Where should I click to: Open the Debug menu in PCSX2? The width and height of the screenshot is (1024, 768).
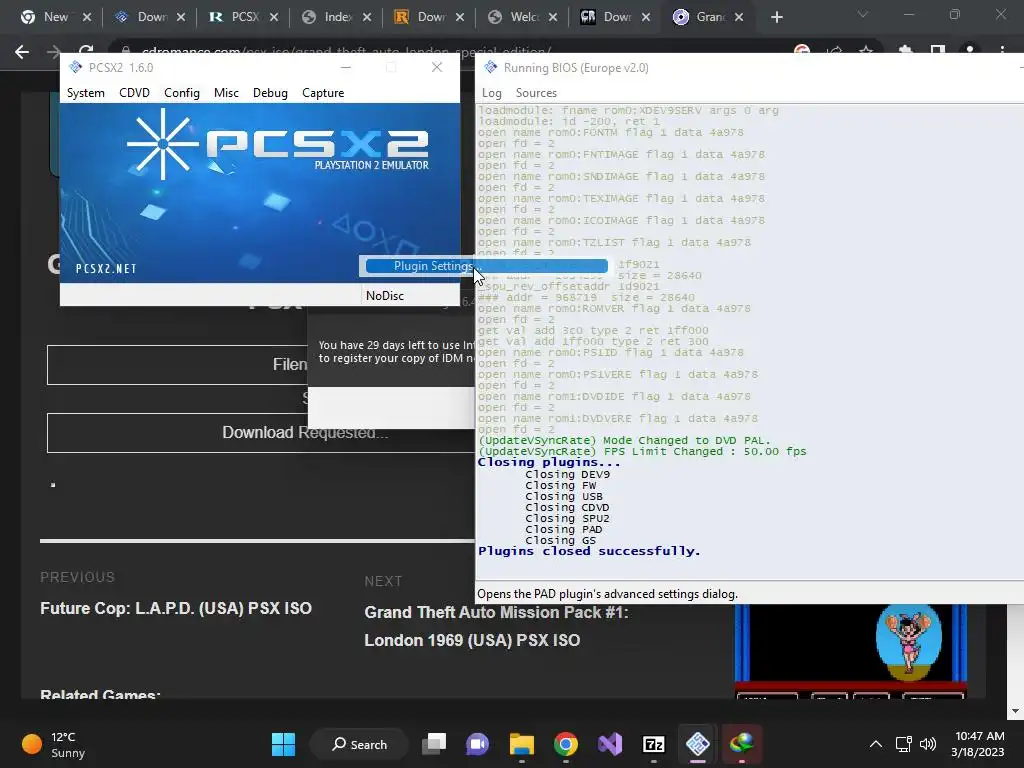(x=270, y=93)
